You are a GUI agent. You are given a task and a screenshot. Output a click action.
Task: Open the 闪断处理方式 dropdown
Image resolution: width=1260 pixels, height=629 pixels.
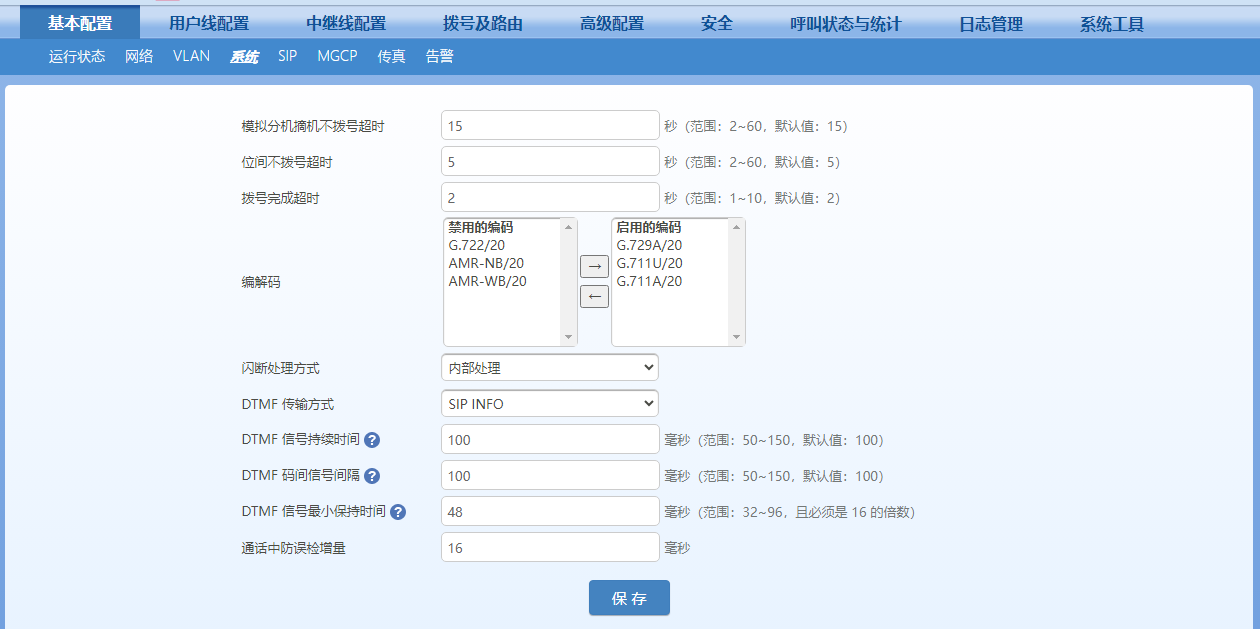(549, 367)
